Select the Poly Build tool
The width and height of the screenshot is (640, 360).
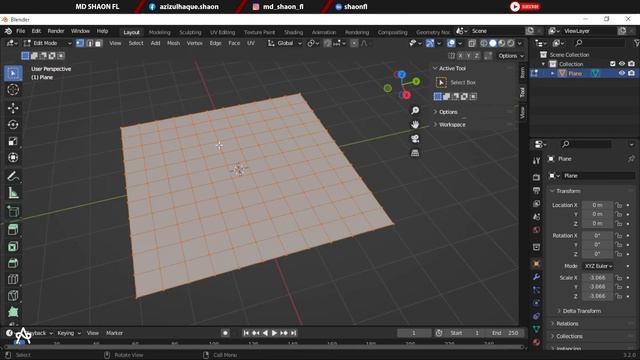coord(13,312)
